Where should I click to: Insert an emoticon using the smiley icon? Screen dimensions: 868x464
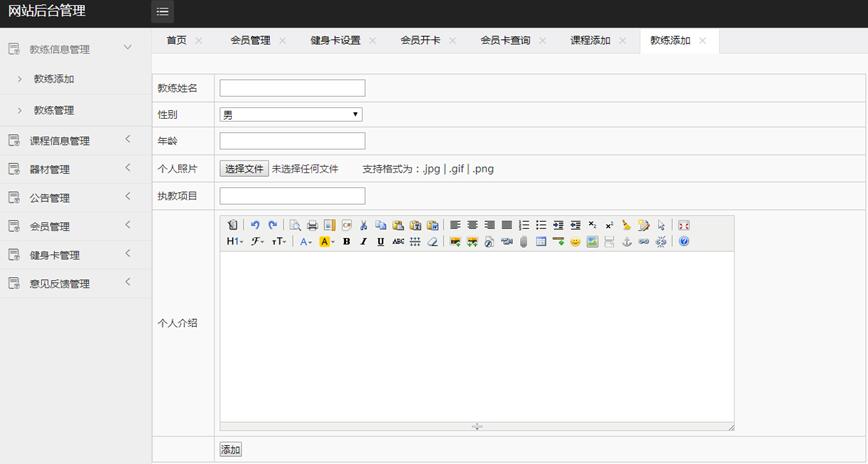point(575,242)
